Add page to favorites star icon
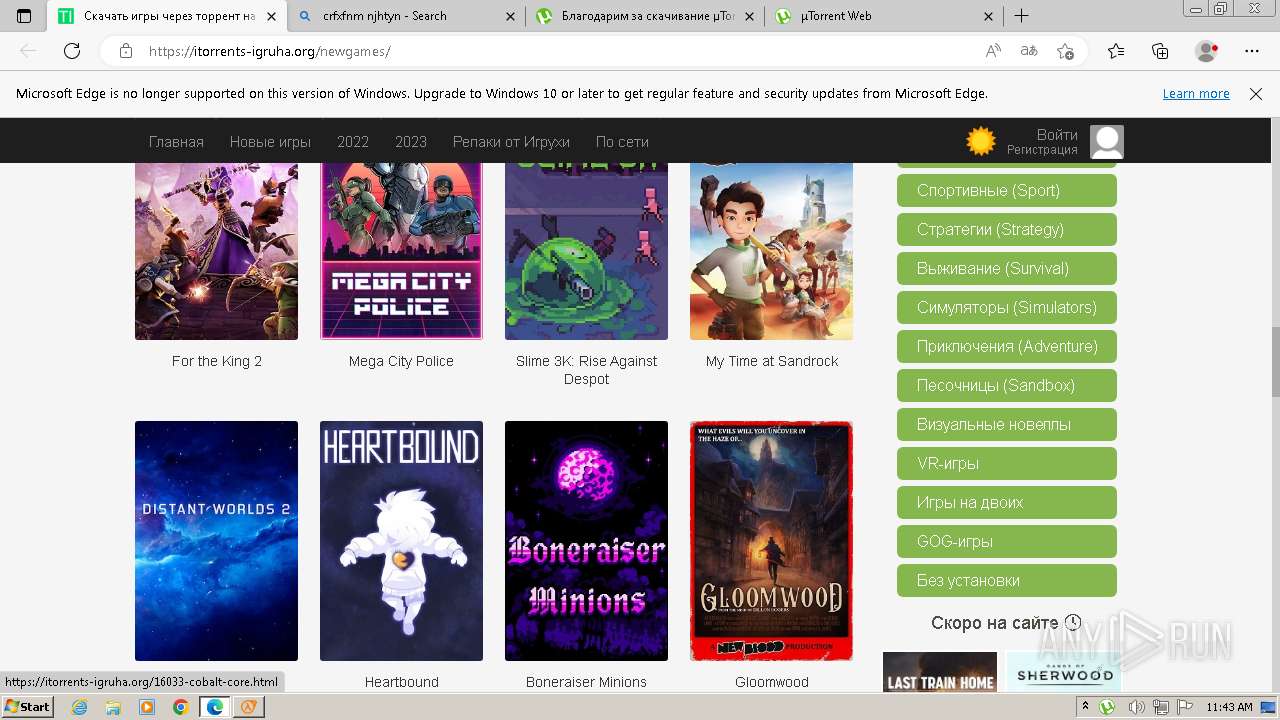The height and width of the screenshot is (720, 1280). click(1065, 51)
